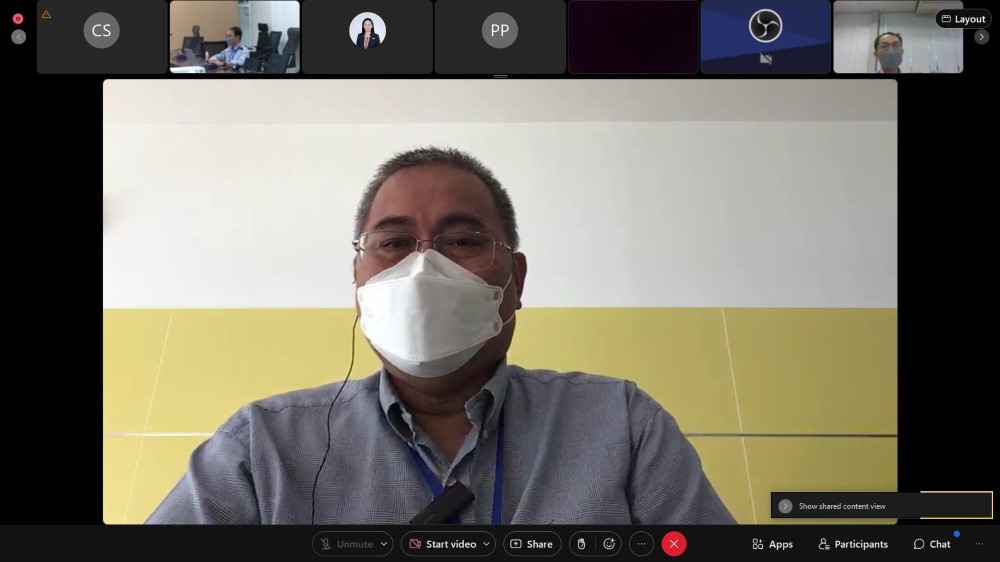Open the video options dropdown arrow
The height and width of the screenshot is (562, 1000).
click(487, 544)
